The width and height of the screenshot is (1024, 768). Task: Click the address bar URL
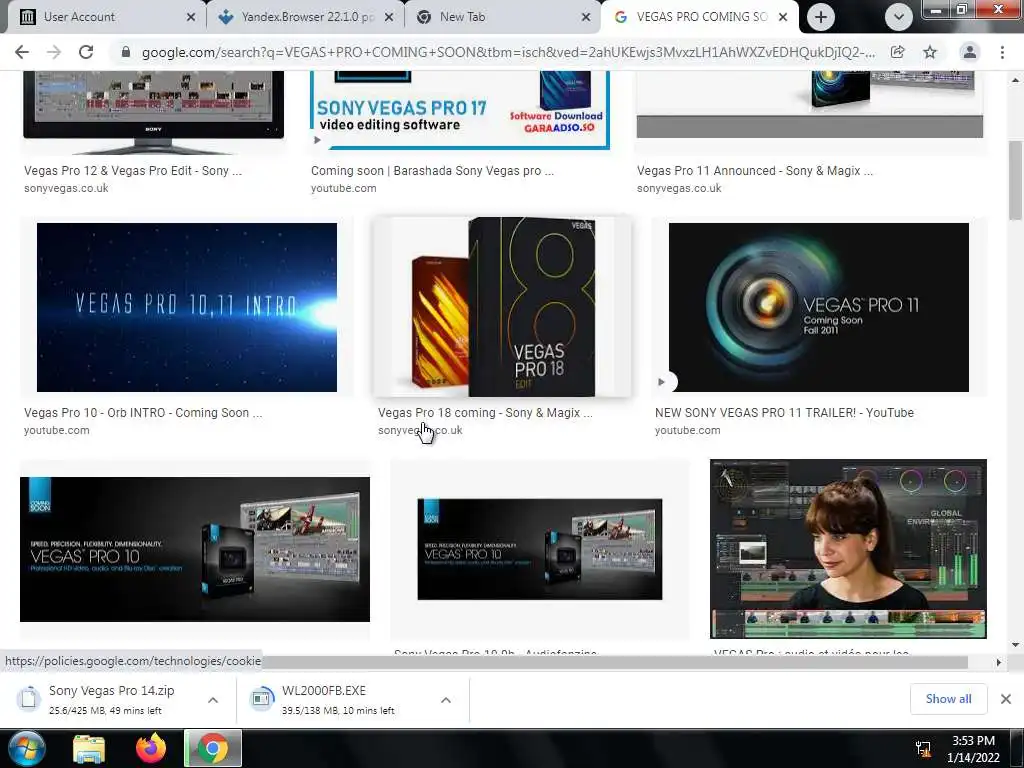pos(508,52)
